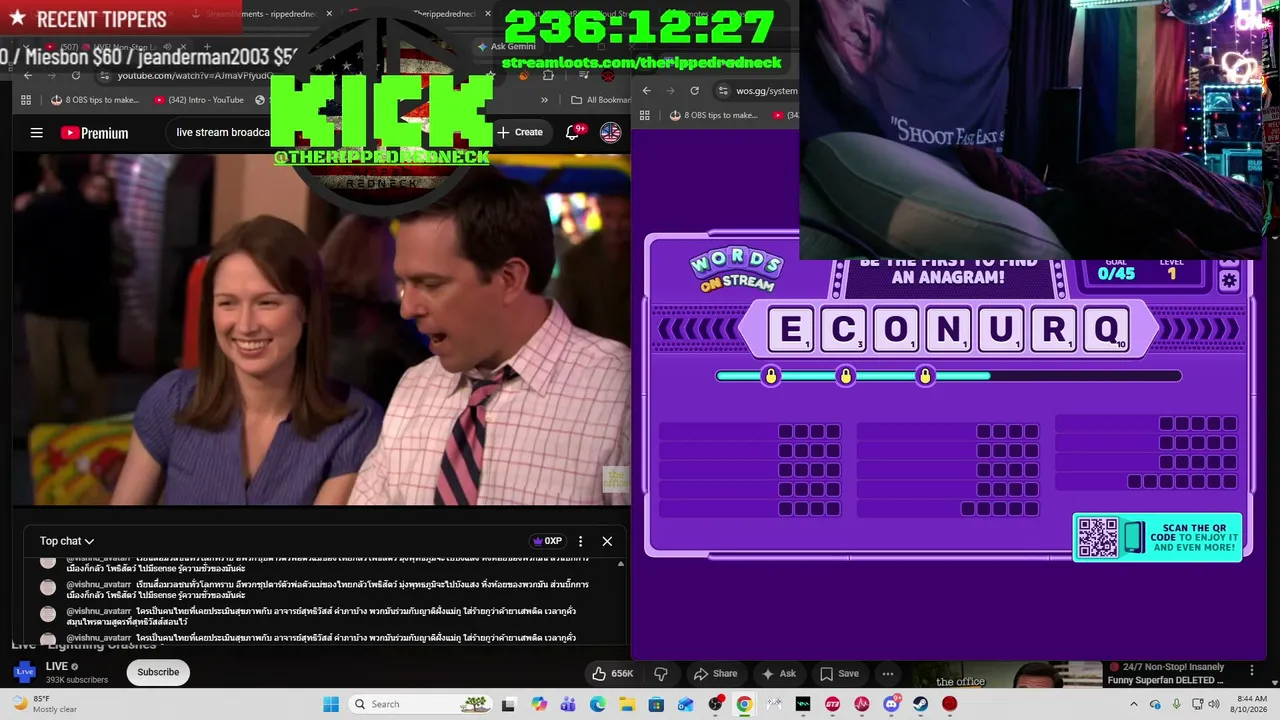Show hidden system tray icons
Viewport: 1280px width, 720px height.
pyautogui.click(x=1134, y=704)
